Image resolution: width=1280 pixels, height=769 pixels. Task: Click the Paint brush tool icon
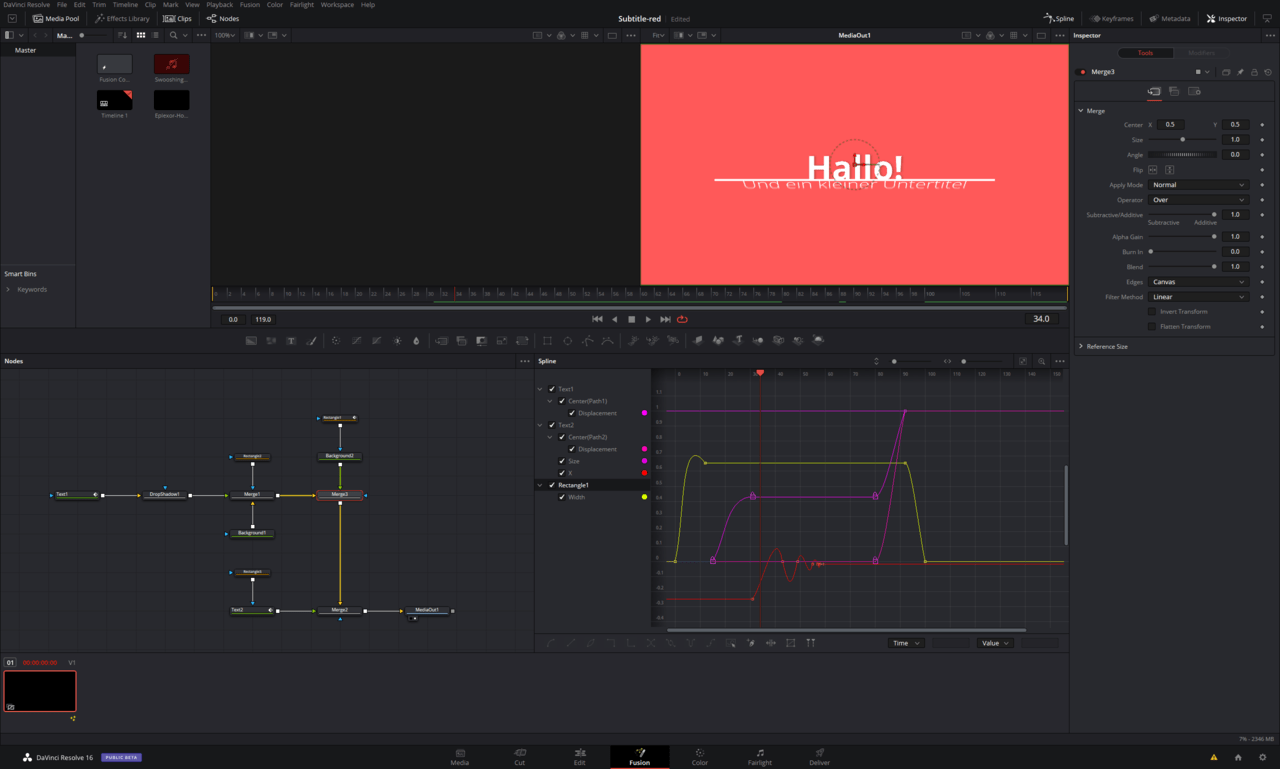click(311, 341)
